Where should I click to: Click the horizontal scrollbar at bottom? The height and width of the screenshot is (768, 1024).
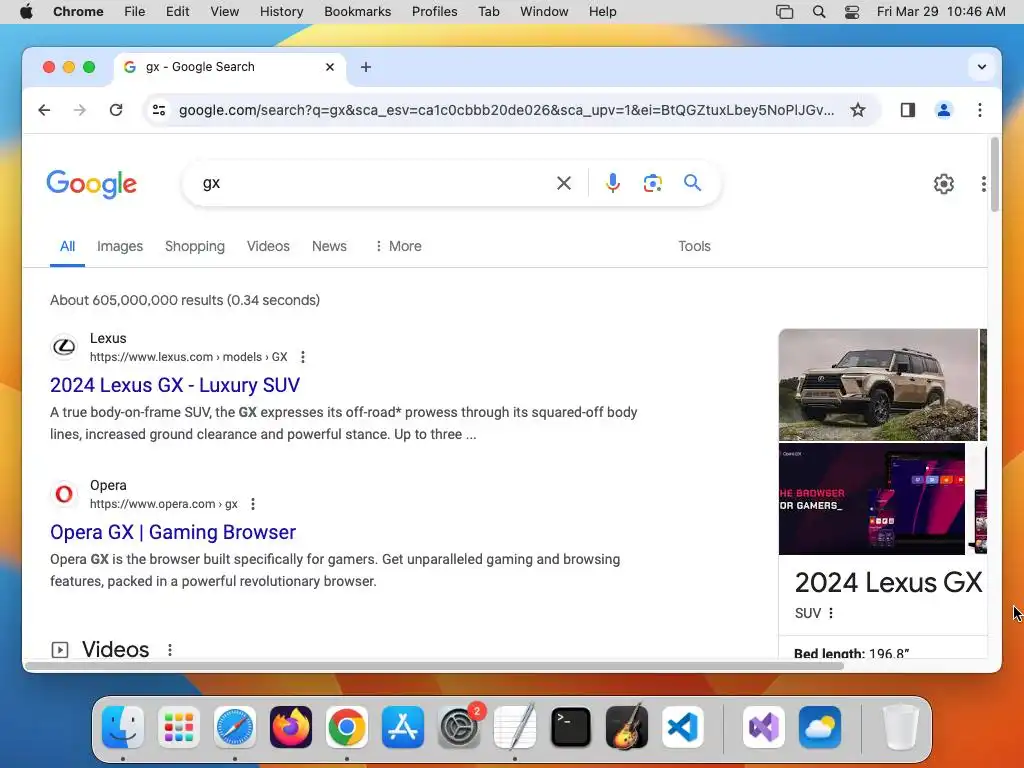[434, 666]
